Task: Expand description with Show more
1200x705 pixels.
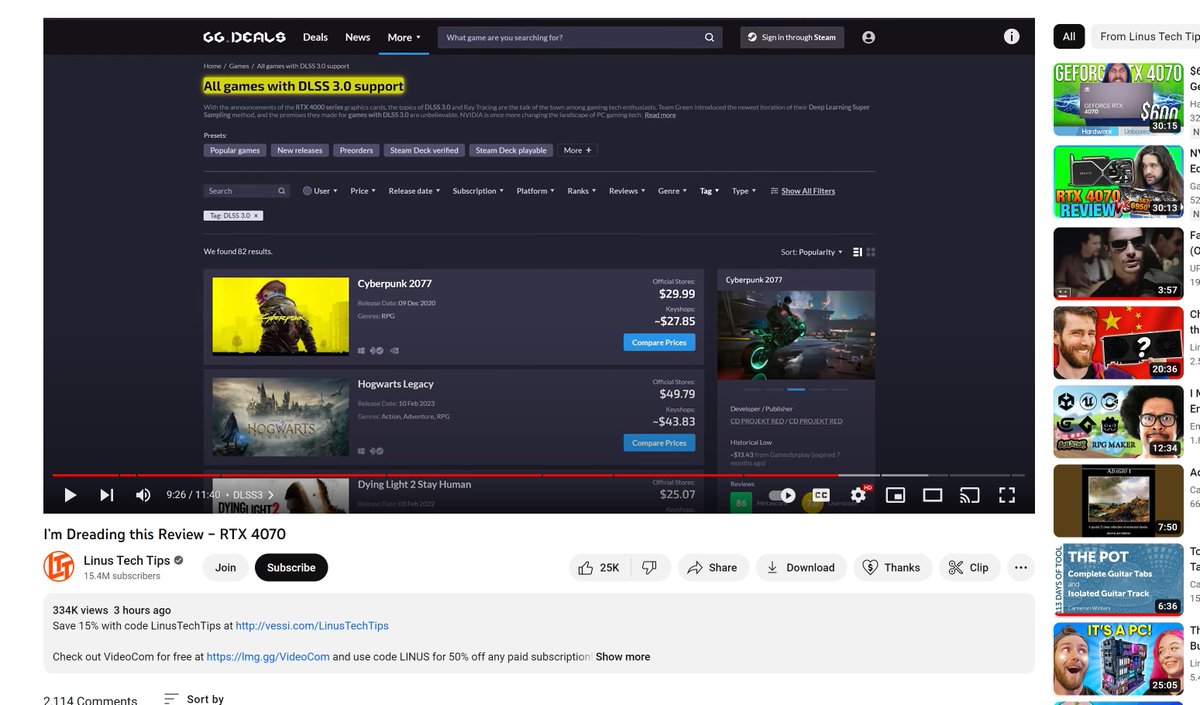Action: 623,657
